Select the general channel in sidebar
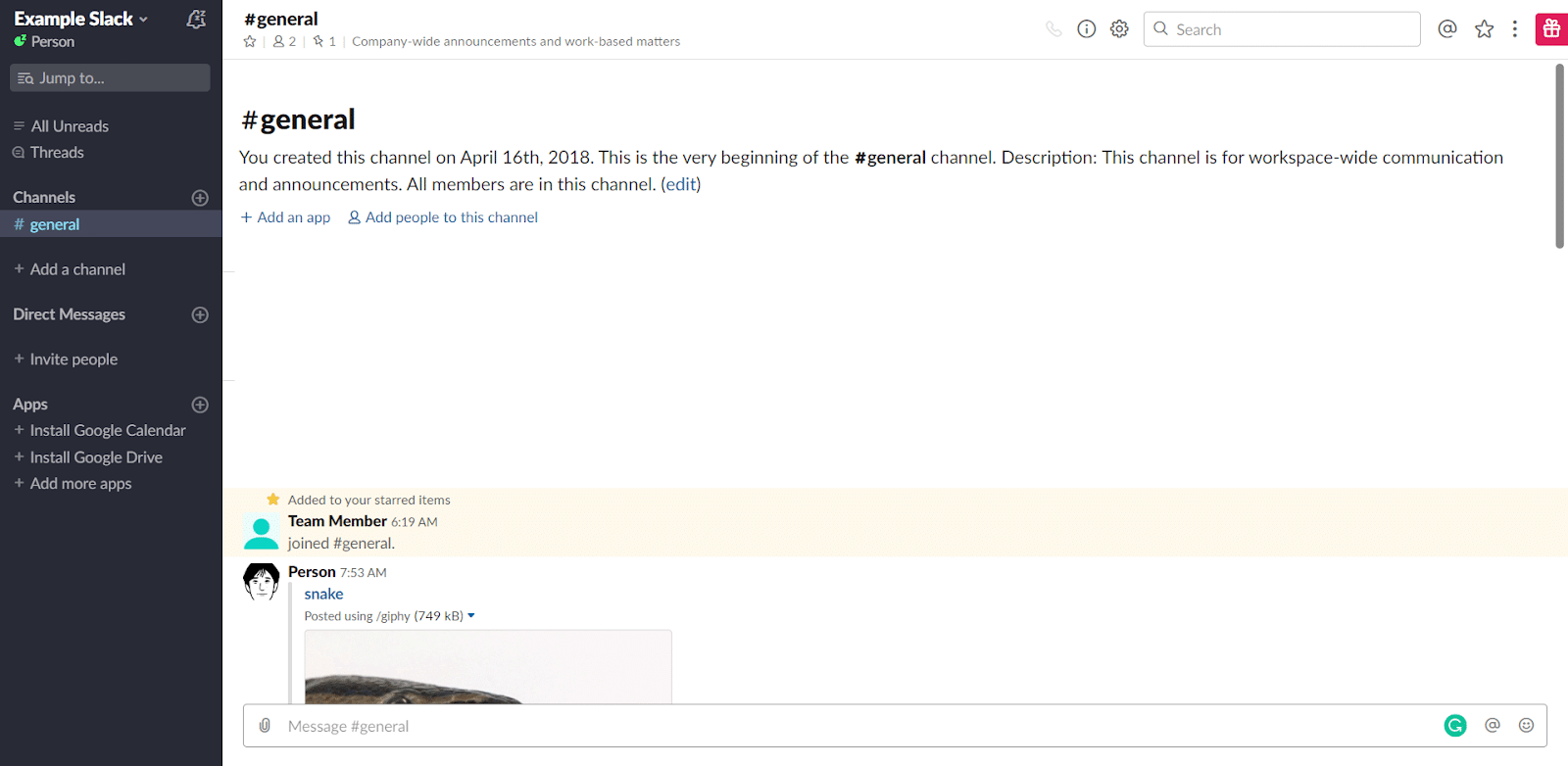The image size is (1568, 766). (55, 224)
